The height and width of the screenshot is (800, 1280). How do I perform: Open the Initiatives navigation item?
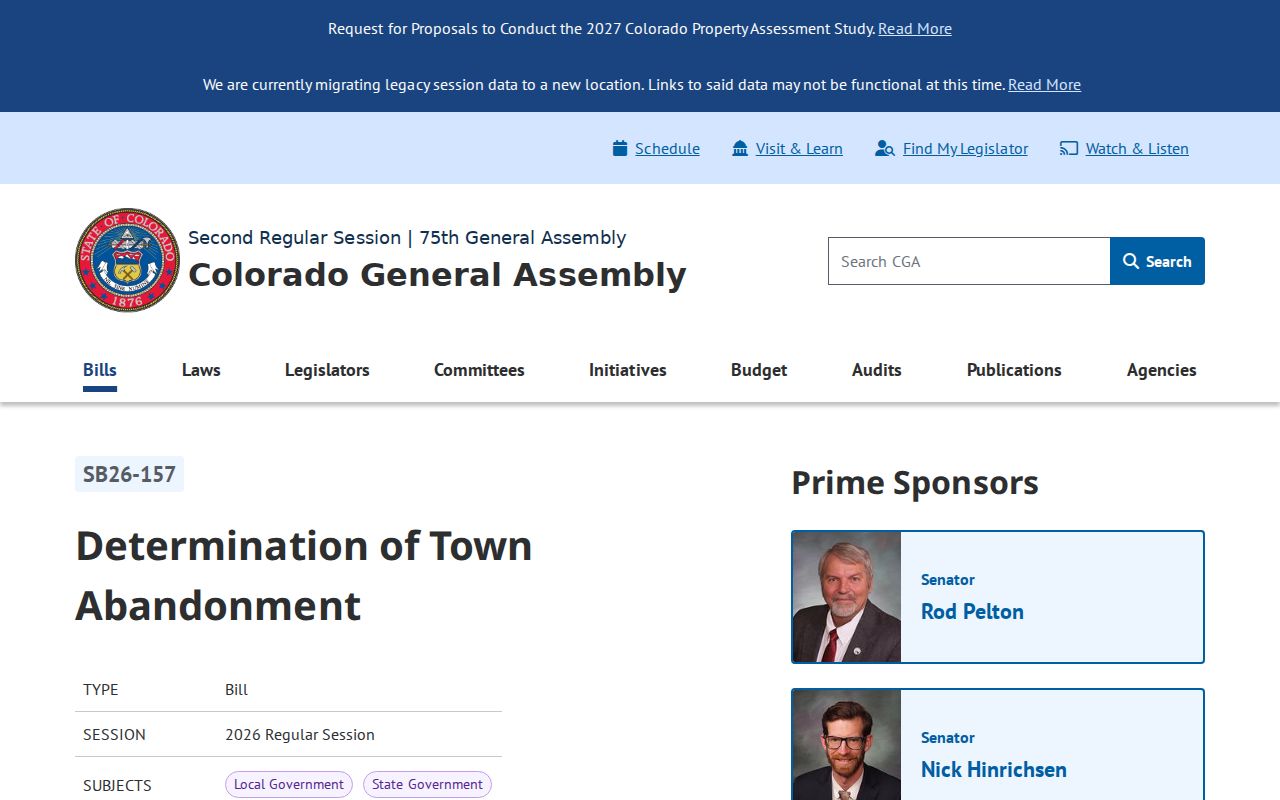[628, 370]
